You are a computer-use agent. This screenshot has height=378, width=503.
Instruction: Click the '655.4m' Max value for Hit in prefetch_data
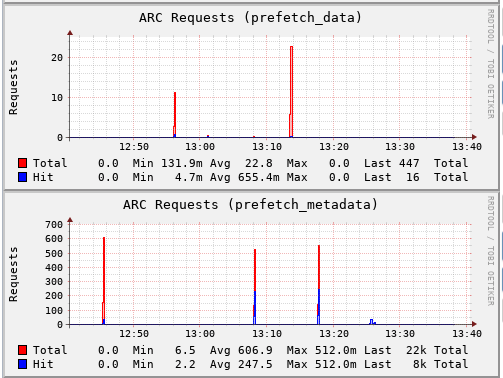[259, 177]
